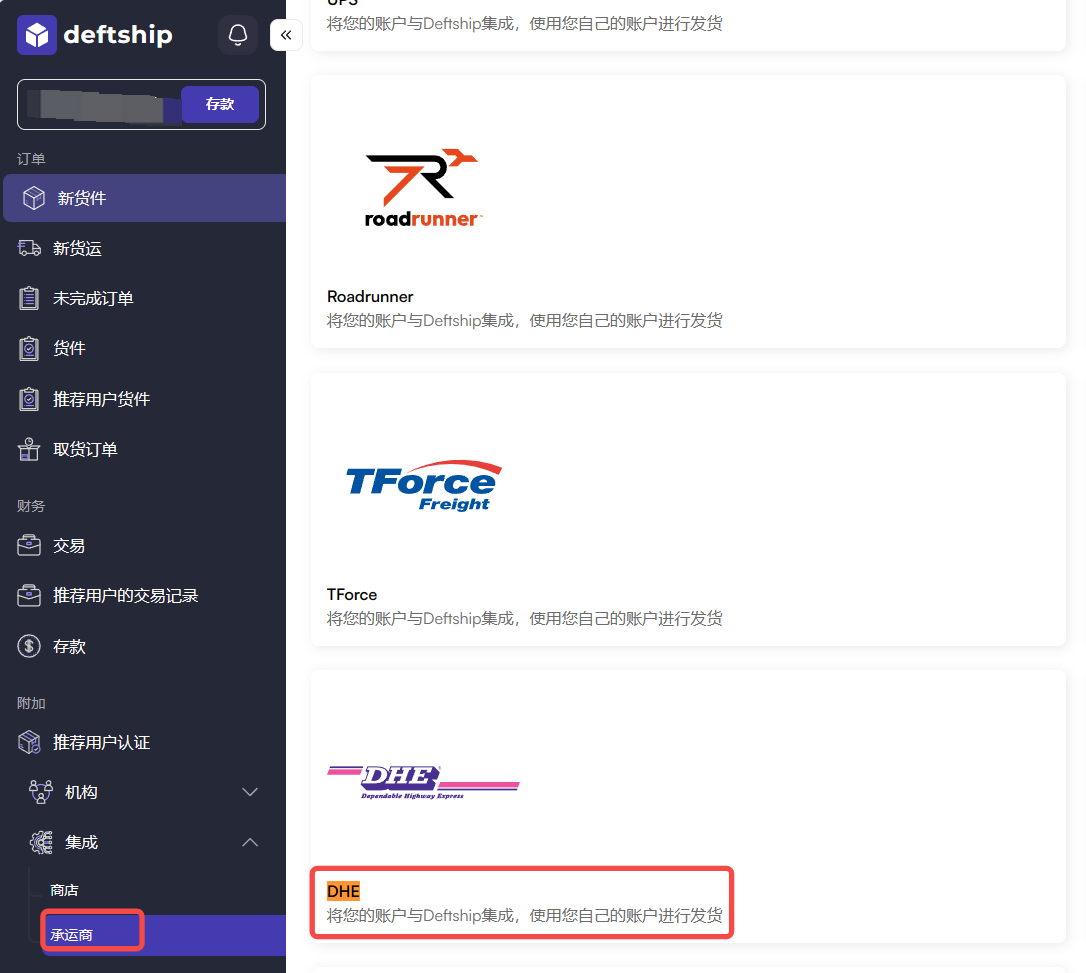
Task: Click the TForce carrier name
Action: tap(352, 594)
